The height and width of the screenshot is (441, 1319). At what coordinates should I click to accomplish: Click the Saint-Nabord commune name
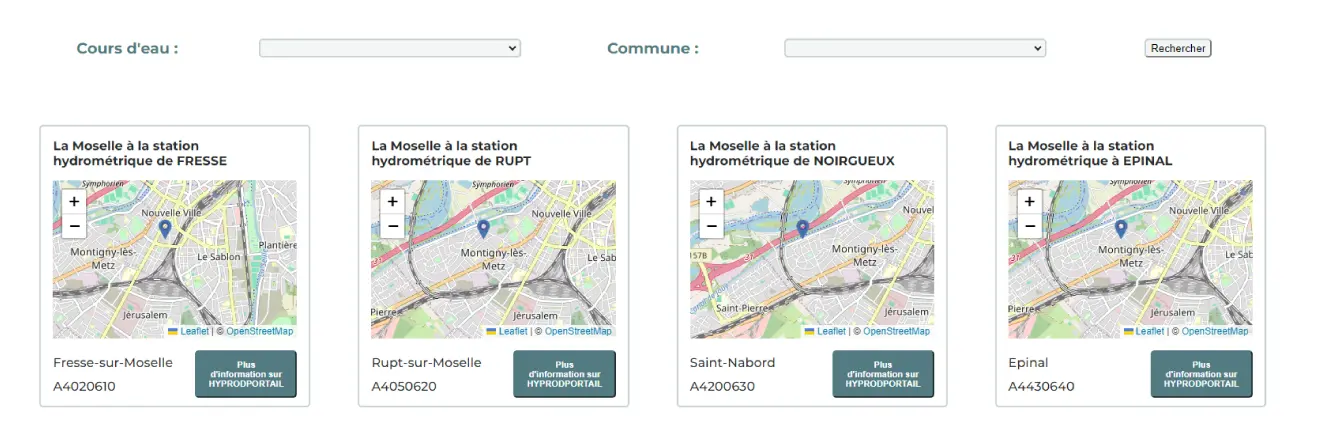pyautogui.click(x=732, y=362)
